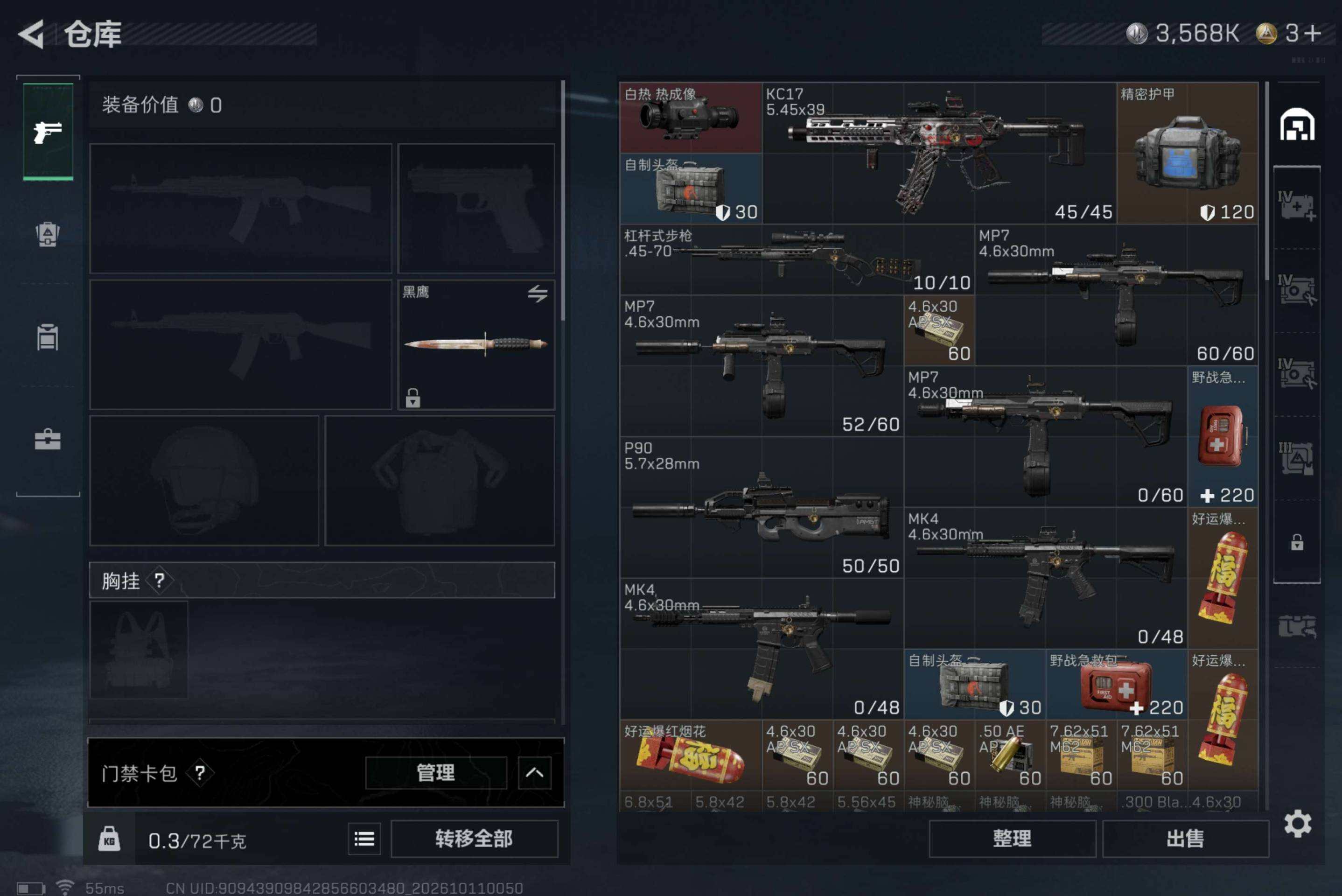This screenshot has width=1342, height=896.
Task: Click the locked container slot in right sidebar
Action: click(x=1297, y=542)
